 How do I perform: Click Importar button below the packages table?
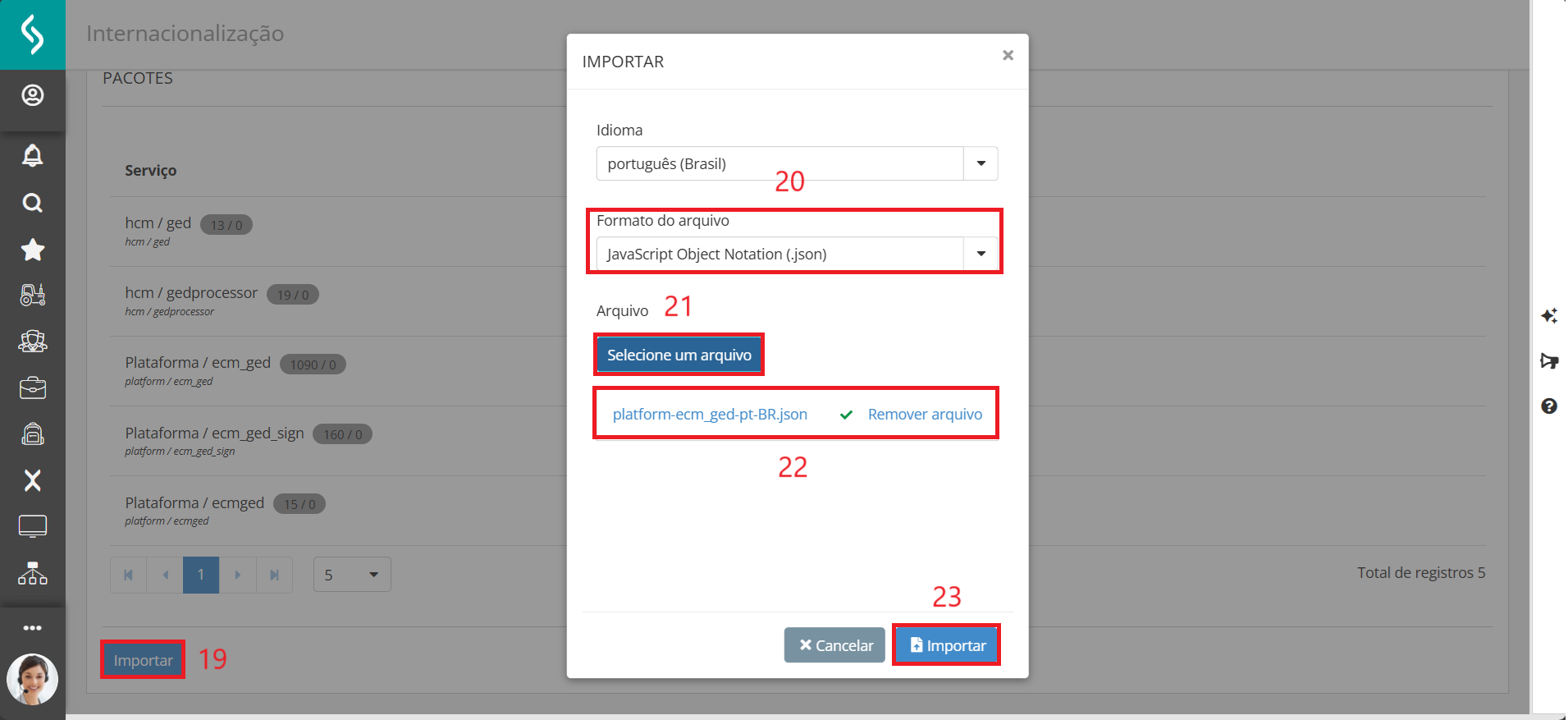tap(143, 660)
